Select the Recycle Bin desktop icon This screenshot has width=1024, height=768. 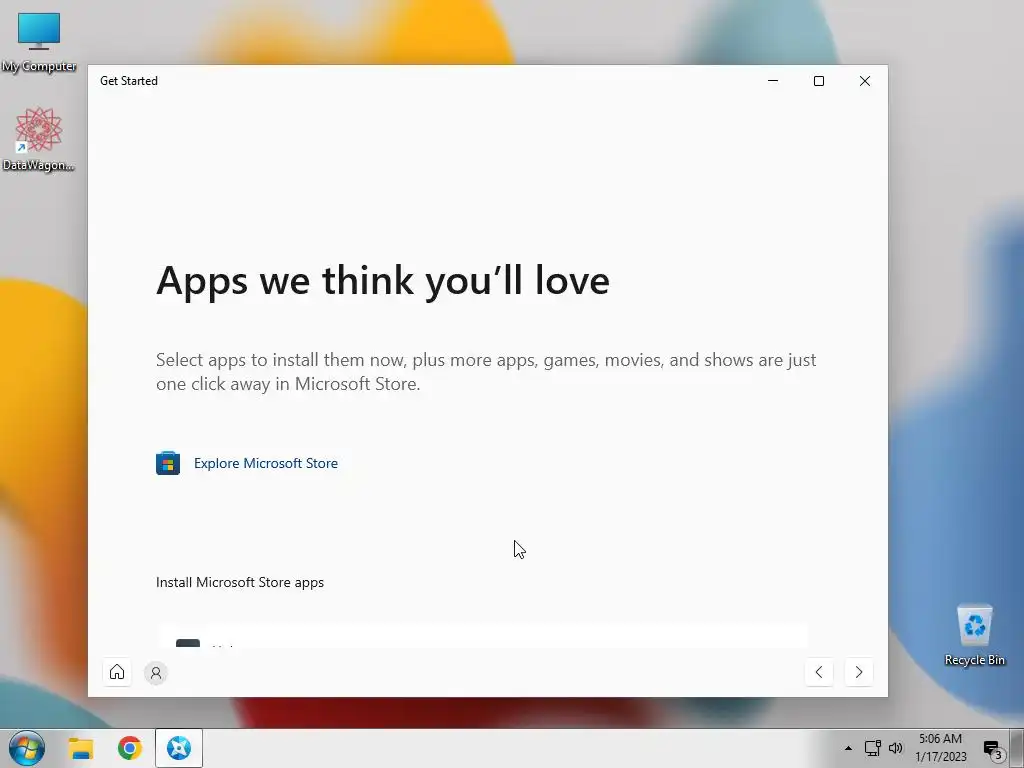(x=974, y=635)
